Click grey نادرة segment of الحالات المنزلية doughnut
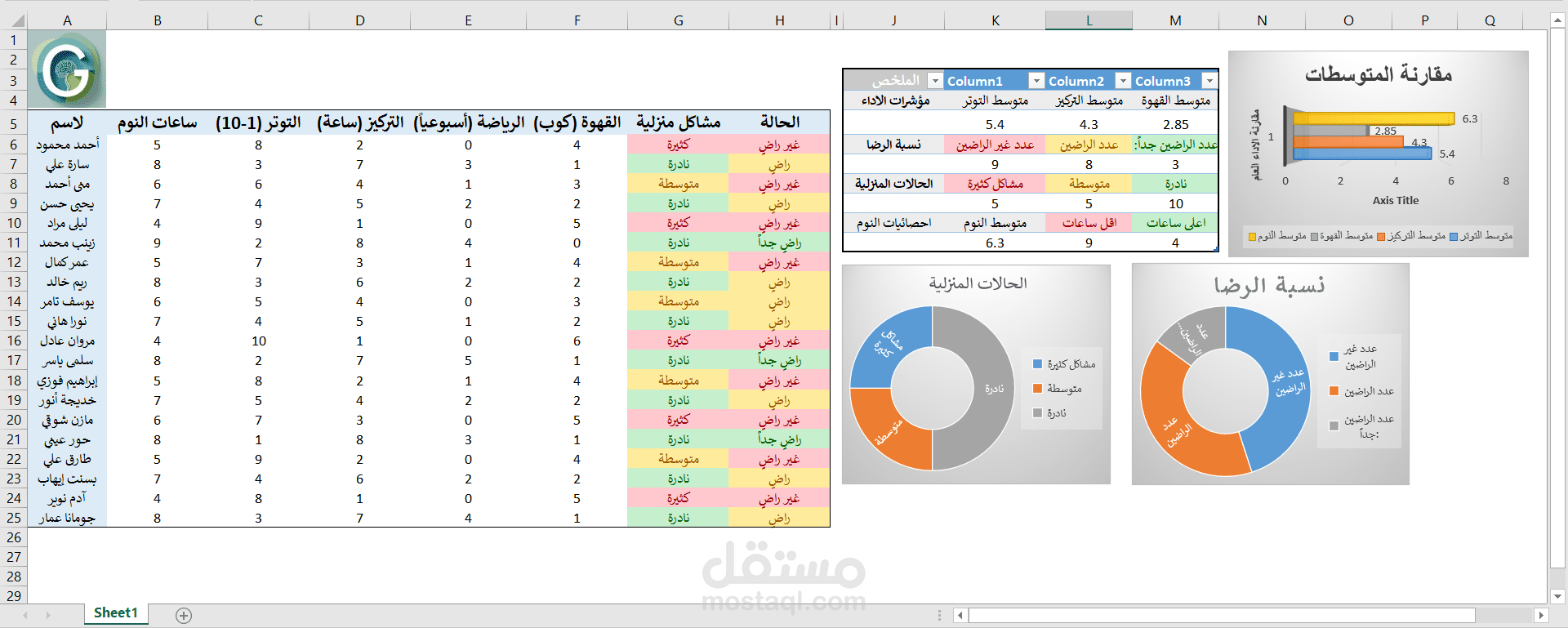This screenshot has width=1568, height=628. [993, 389]
